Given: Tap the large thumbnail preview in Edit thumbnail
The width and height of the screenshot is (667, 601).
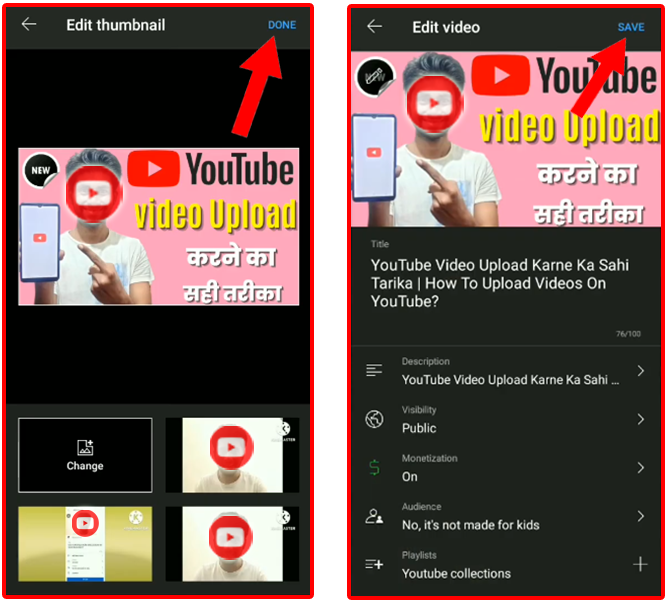Looking at the screenshot, I should (159, 226).
